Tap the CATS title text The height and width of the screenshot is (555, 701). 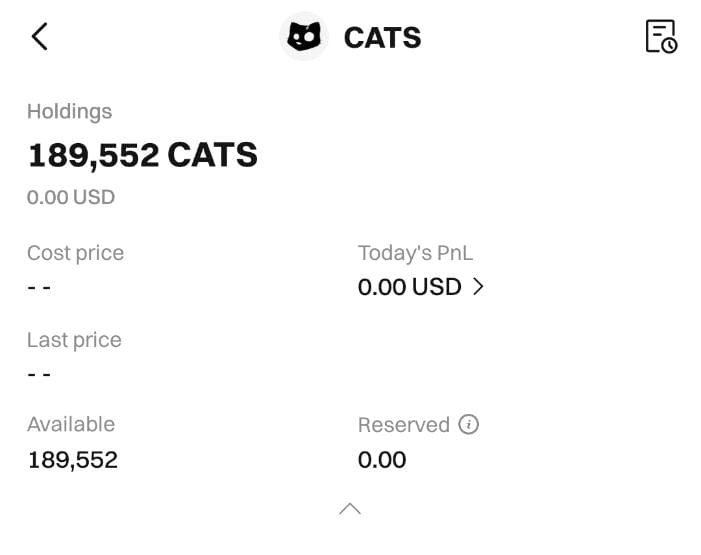point(382,38)
